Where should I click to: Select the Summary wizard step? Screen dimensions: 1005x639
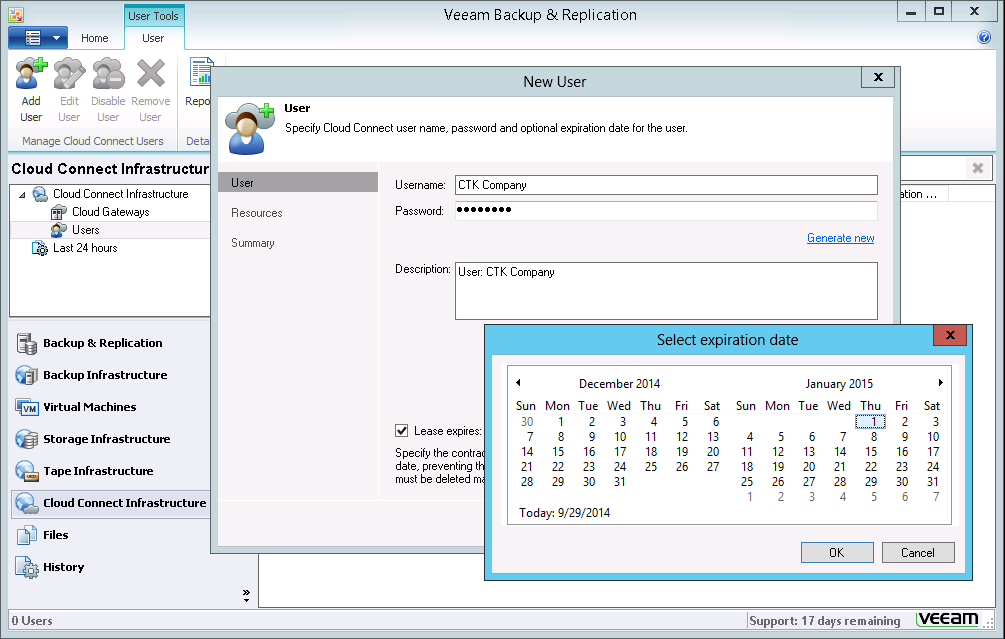(253, 243)
